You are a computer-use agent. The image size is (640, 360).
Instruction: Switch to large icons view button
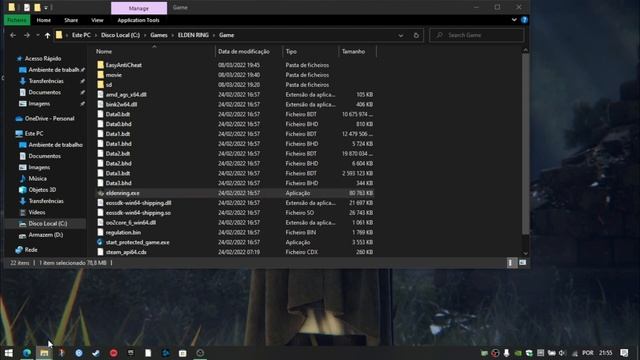522,263
